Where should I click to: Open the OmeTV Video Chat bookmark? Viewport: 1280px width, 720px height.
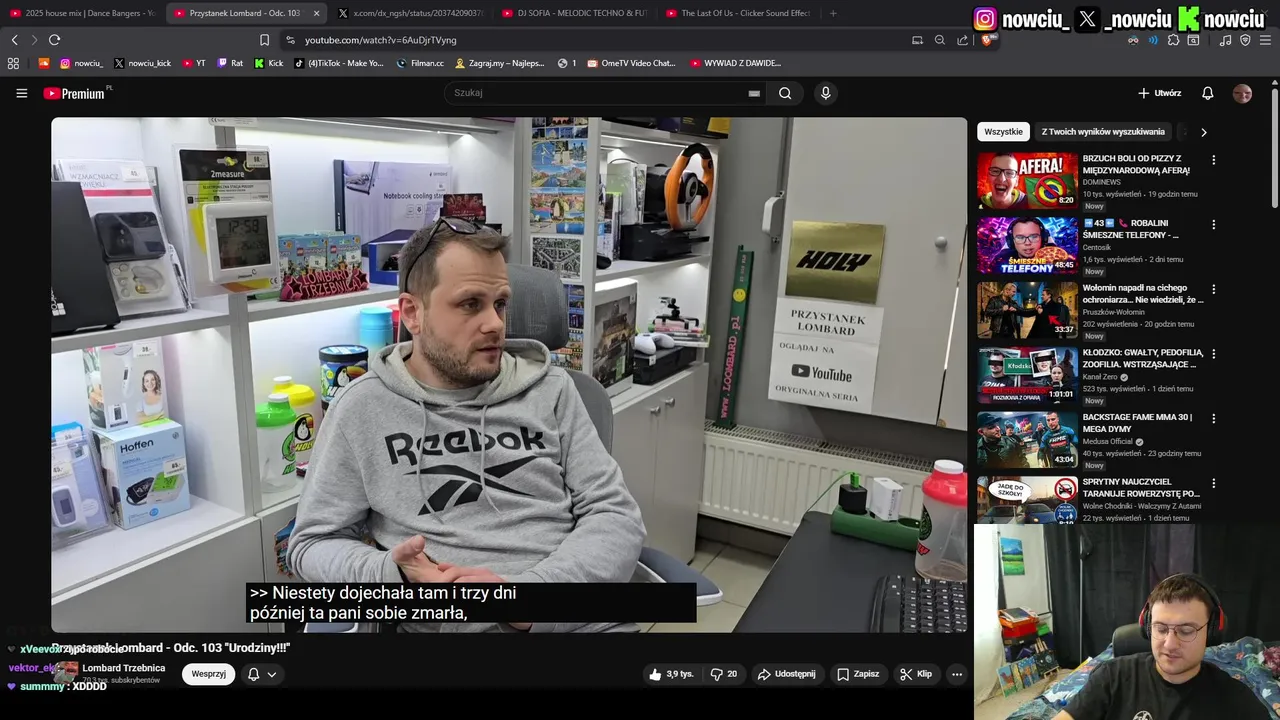tap(631, 63)
